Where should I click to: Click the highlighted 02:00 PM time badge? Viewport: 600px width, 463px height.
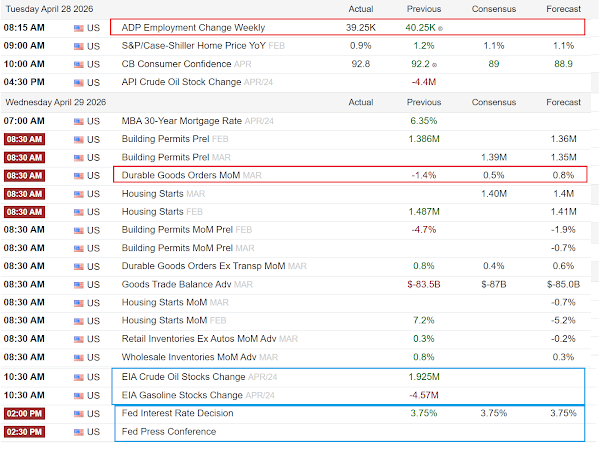point(24,414)
